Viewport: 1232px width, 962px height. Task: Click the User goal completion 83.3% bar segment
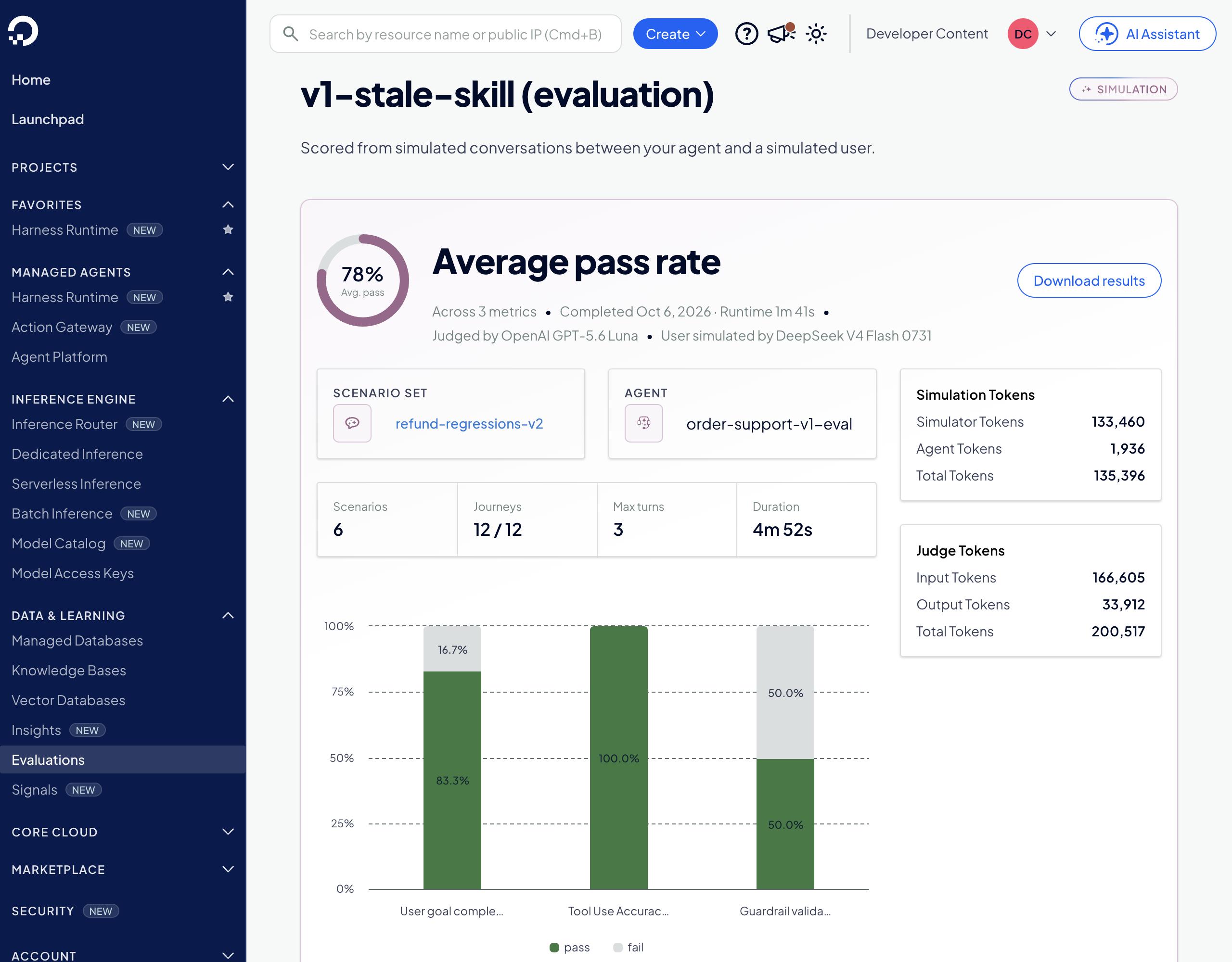[452, 781]
